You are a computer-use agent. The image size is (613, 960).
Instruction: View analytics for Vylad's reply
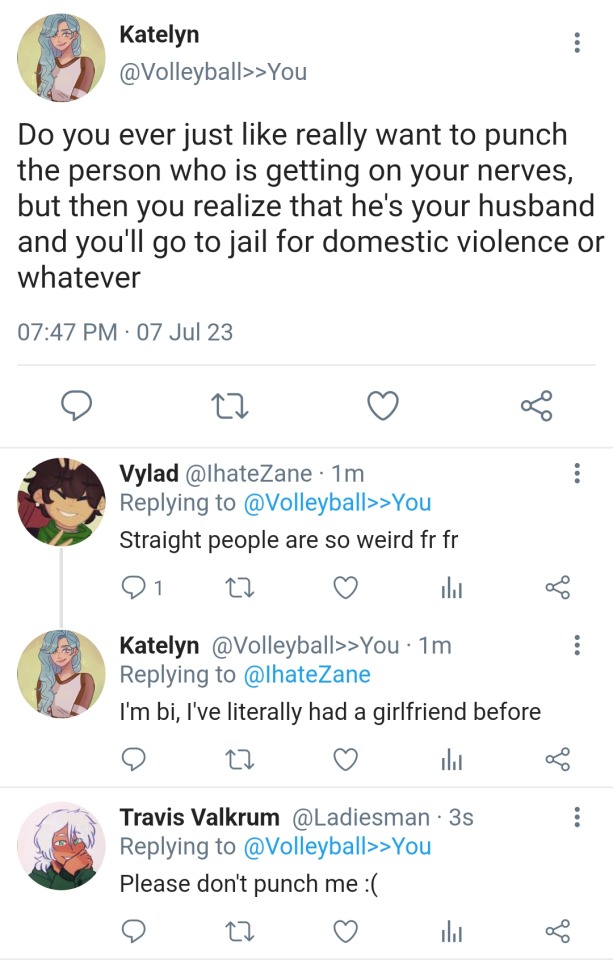[451, 589]
